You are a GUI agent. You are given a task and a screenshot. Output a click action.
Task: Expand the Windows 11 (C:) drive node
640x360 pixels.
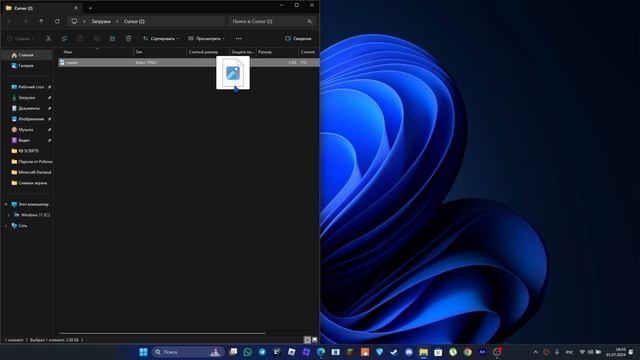tap(9, 215)
